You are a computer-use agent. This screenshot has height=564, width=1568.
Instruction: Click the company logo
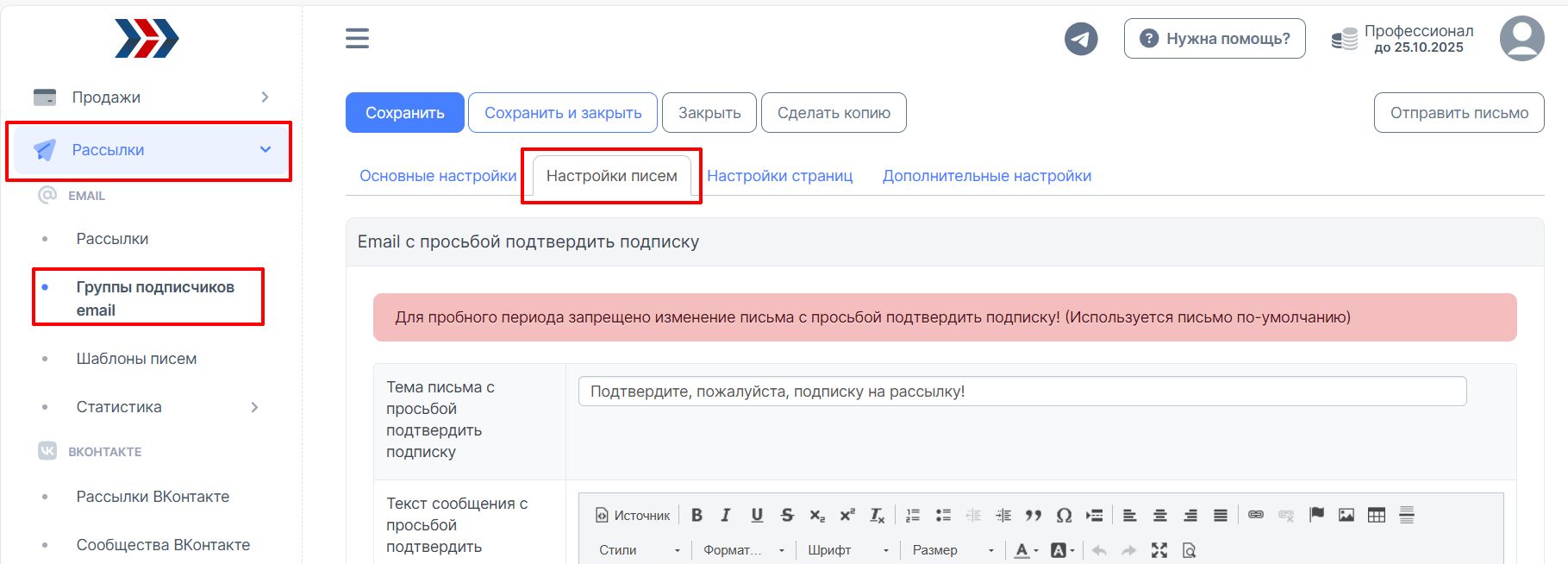[147, 39]
